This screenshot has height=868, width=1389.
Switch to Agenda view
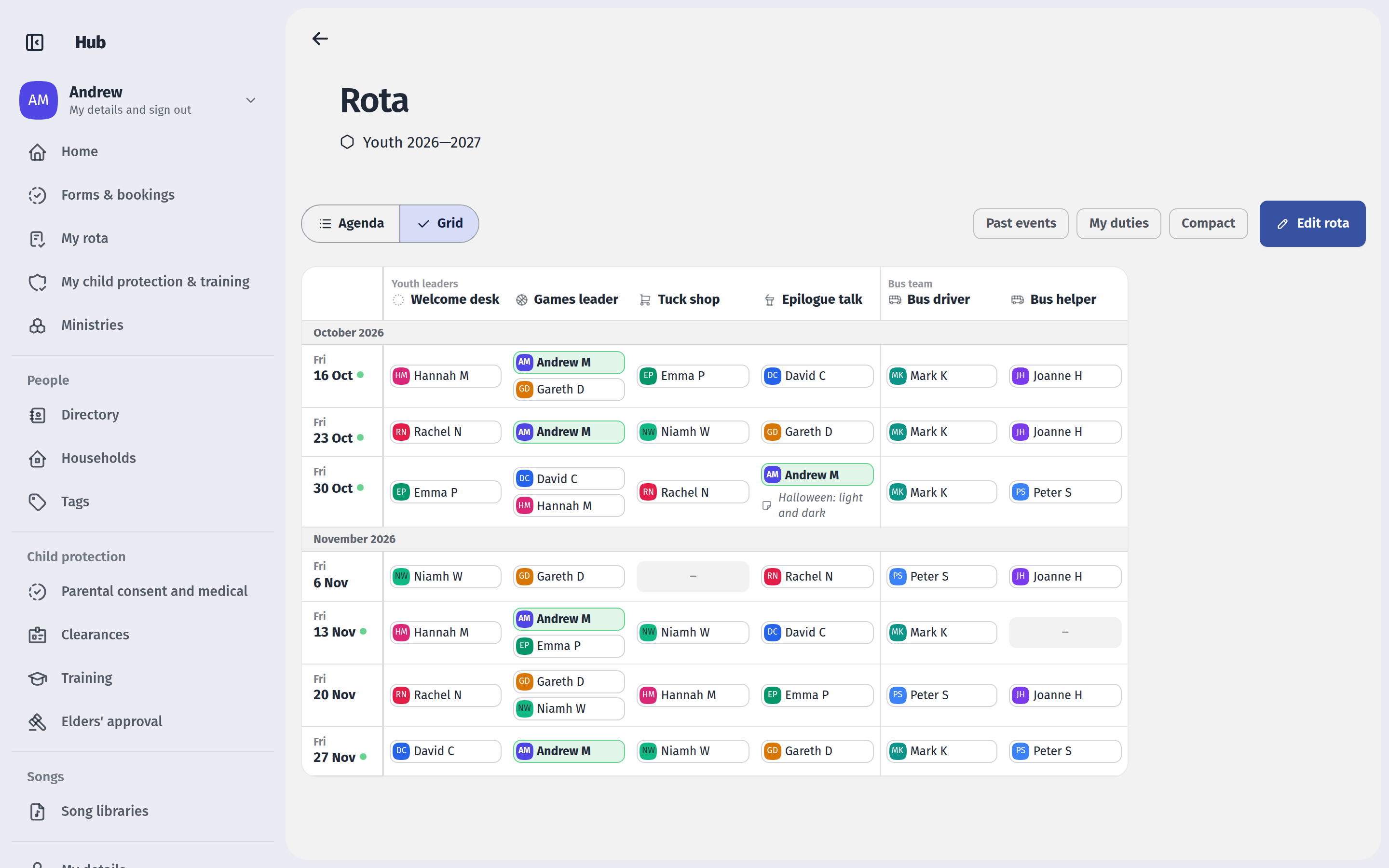click(x=351, y=223)
